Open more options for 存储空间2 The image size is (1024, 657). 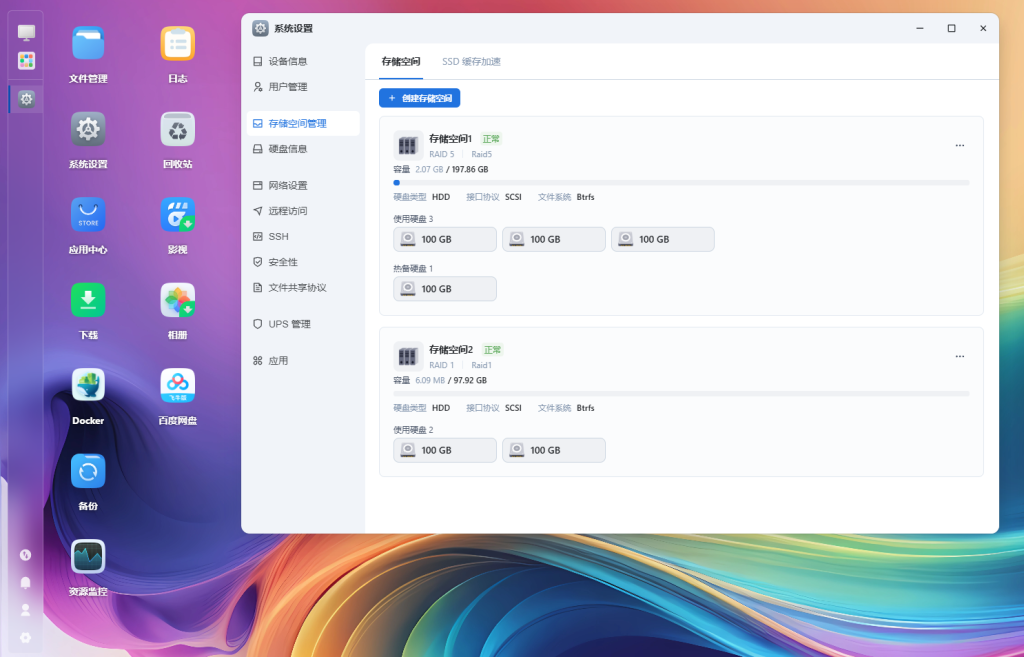(960, 357)
